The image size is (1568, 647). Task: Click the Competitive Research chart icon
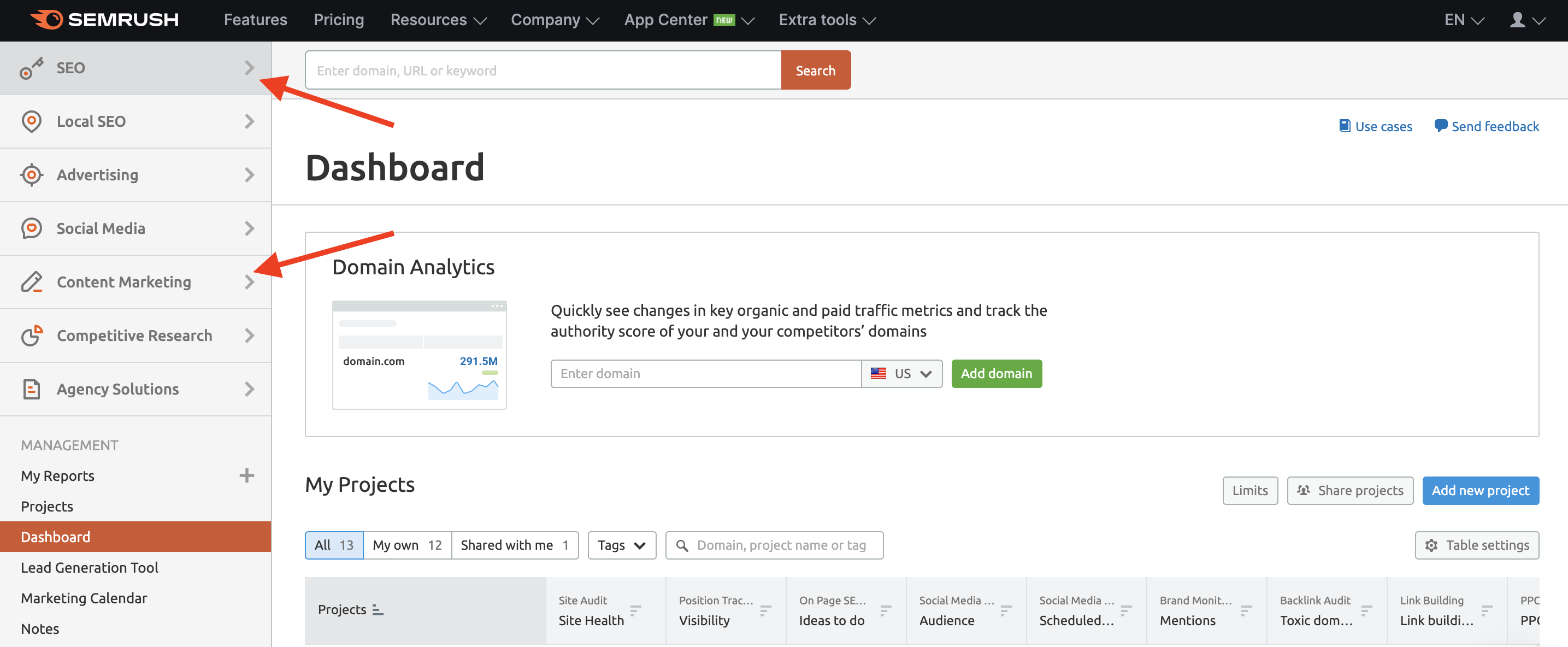coord(31,336)
